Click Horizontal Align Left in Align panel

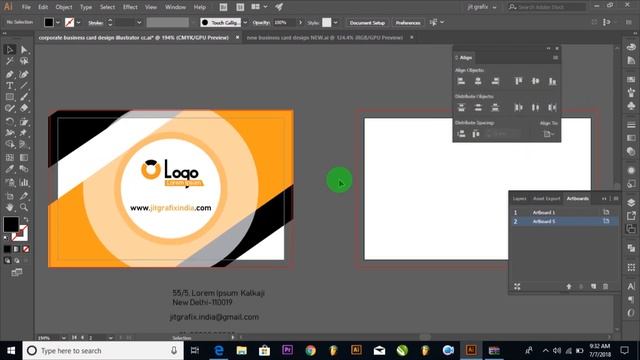(x=461, y=81)
